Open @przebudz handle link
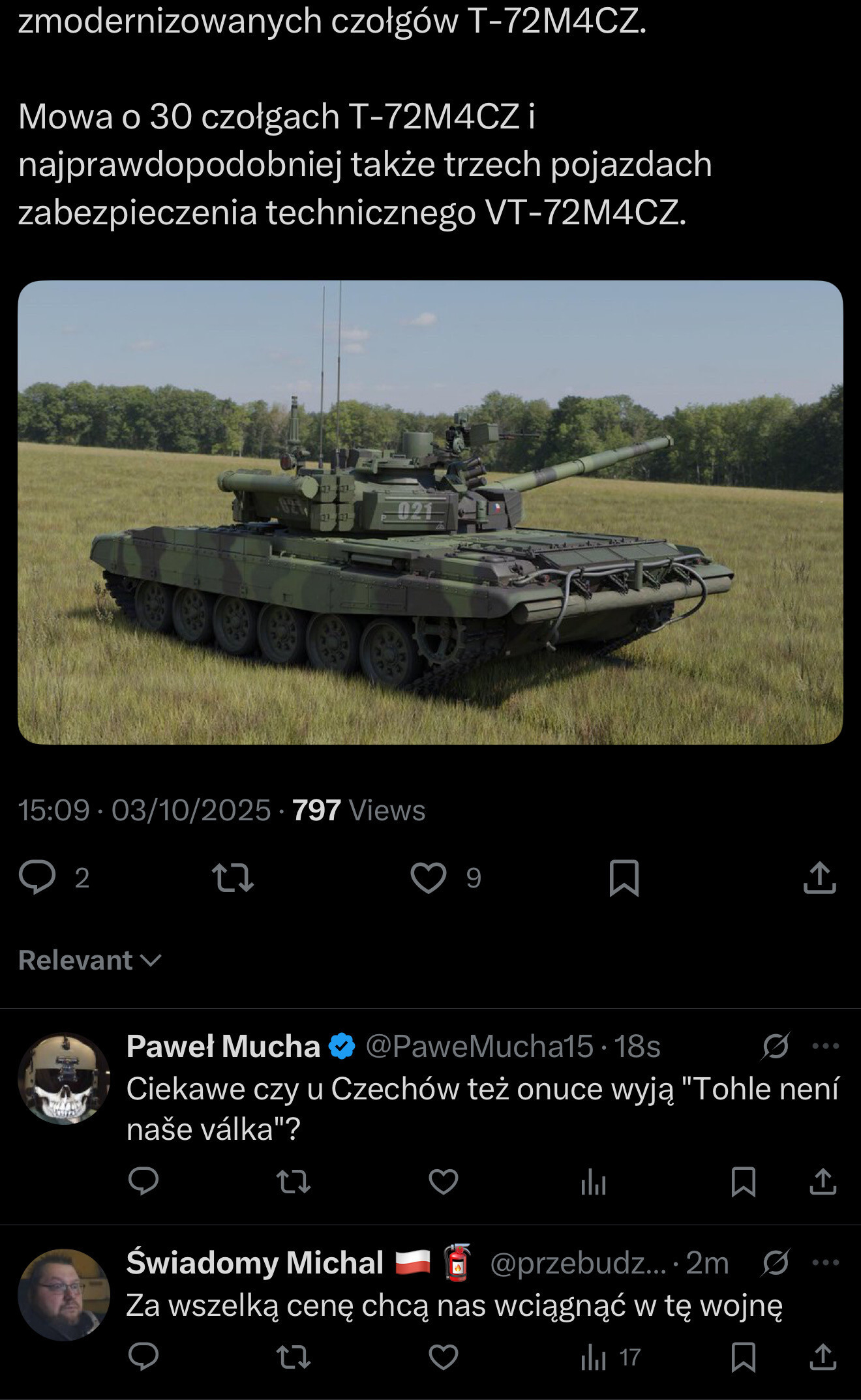861x1400 pixels. coord(579,1262)
